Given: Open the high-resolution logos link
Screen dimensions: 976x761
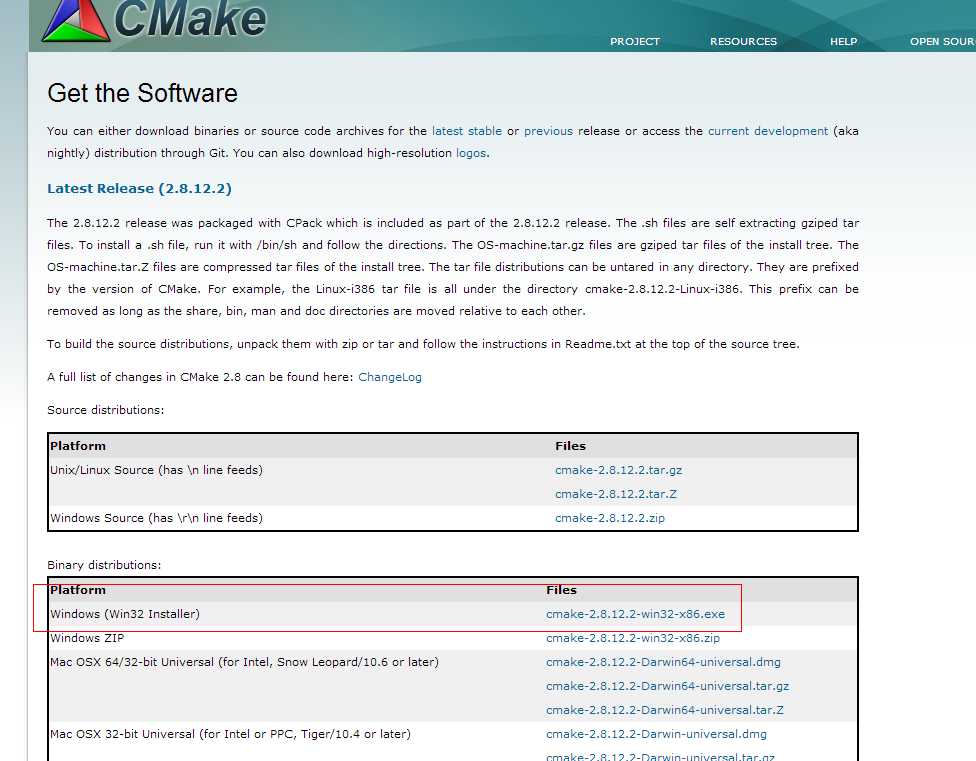Looking at the screenshot, I should (x=471, y=153).
